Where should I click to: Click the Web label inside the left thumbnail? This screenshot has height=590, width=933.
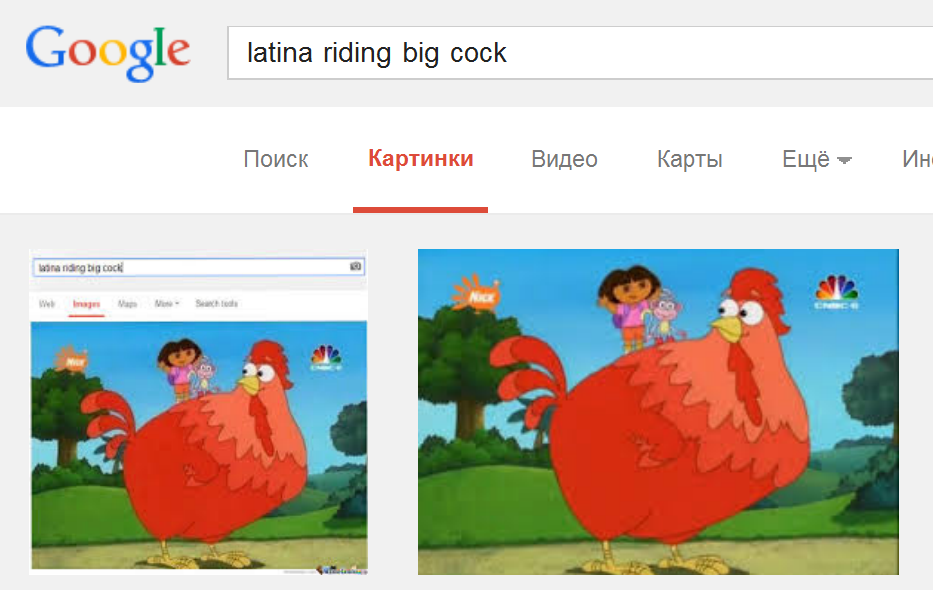(47, 304)
